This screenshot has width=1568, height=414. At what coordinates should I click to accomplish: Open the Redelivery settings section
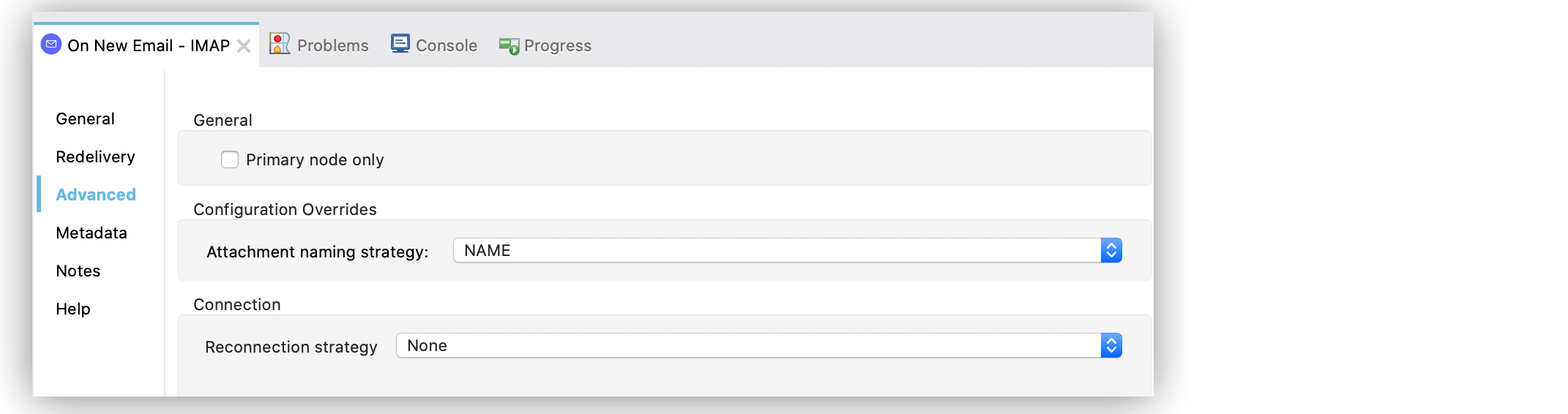click(x=95, y=157)
